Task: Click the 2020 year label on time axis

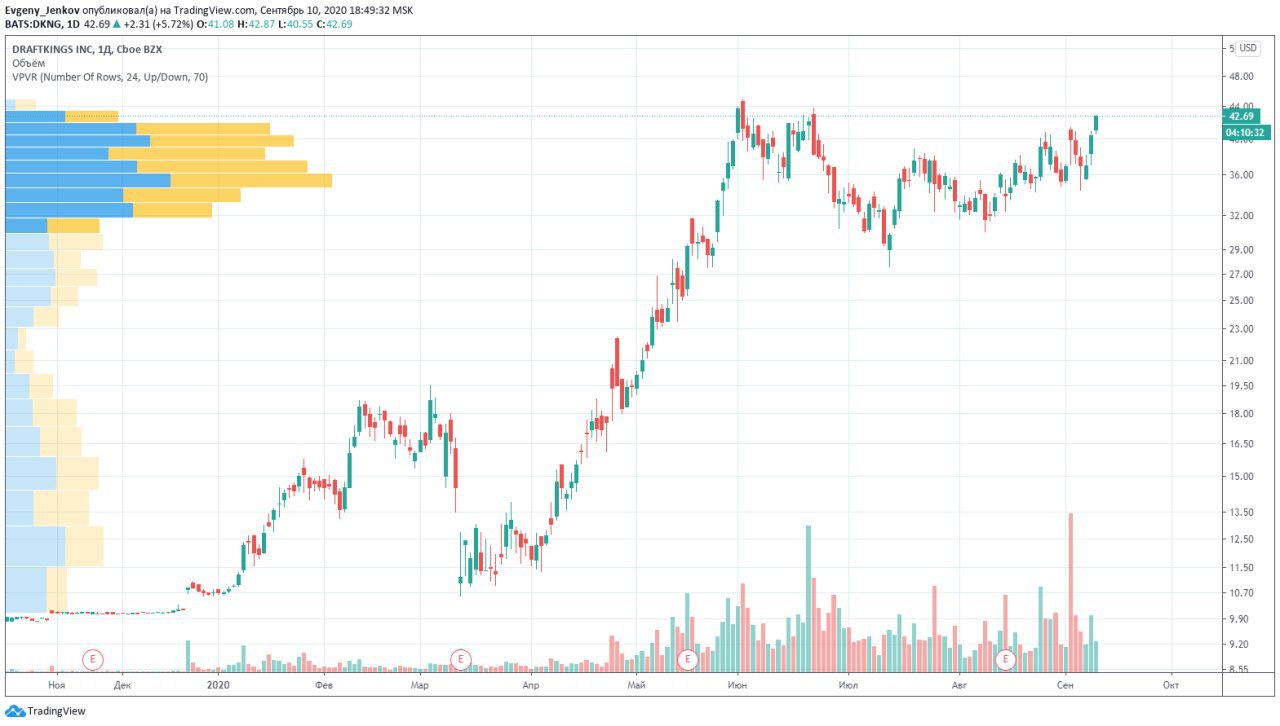Action: click(x=218, y=685)
